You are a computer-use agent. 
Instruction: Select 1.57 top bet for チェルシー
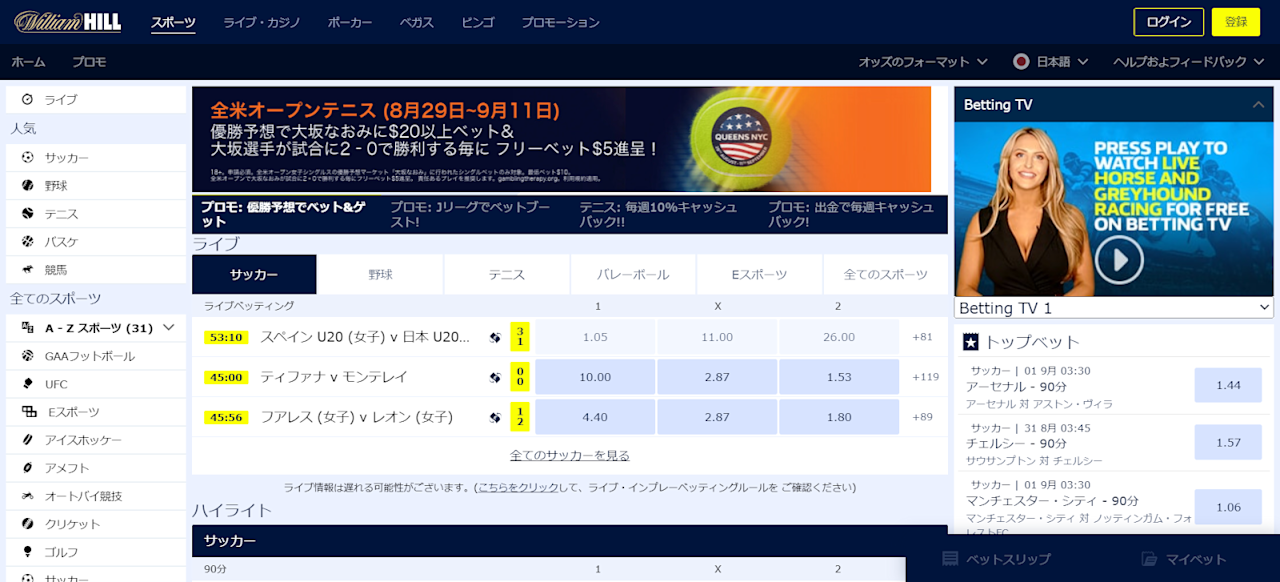1228,442
